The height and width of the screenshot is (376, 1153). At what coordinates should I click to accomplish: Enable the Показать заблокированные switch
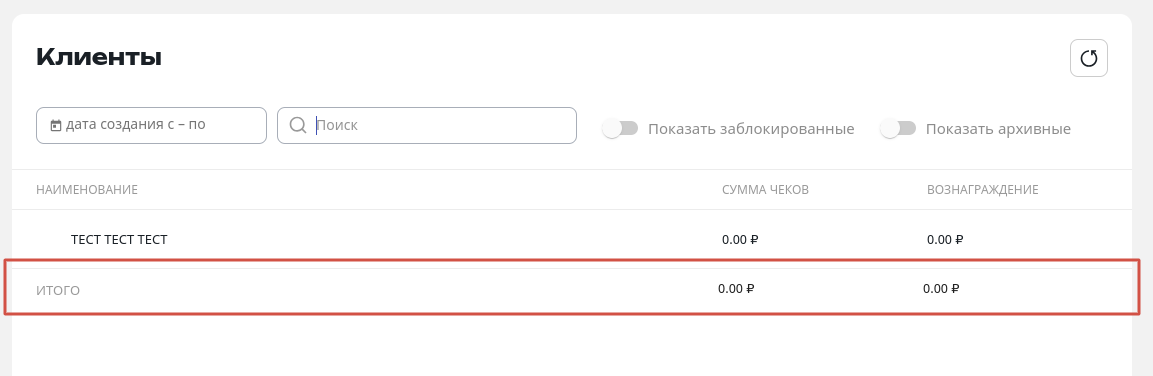pyautogui.click(x=620, y=129)
